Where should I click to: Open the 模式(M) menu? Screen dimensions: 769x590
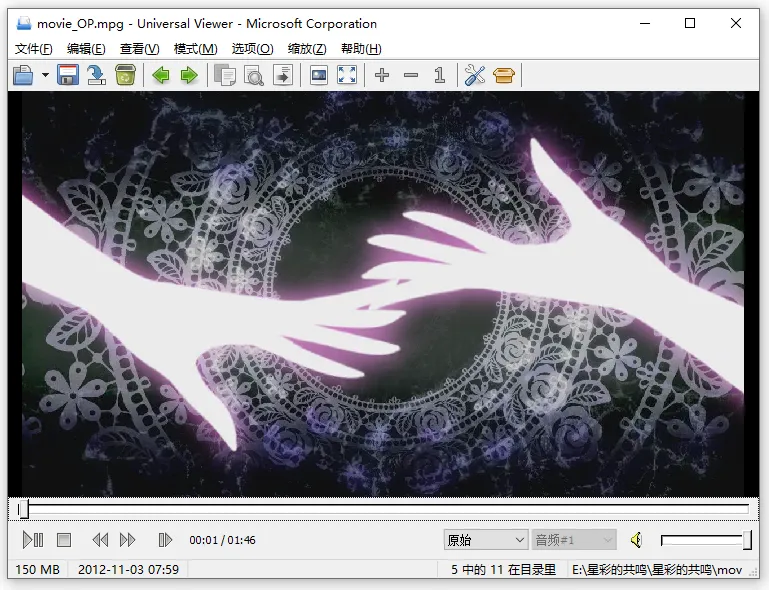pyautogui.click(x=196, y=49)
